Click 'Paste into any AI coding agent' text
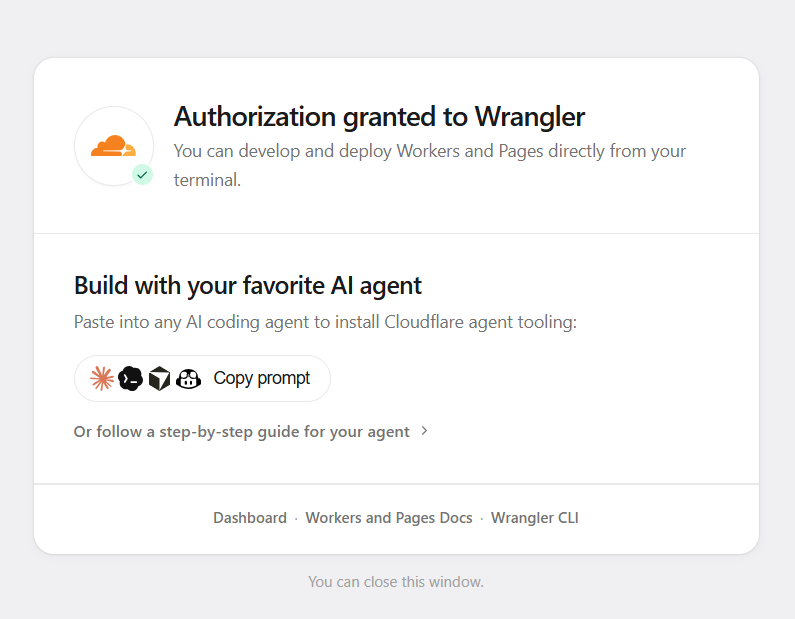The width and height of the screenshot is (795, 619). pos(326,322)
